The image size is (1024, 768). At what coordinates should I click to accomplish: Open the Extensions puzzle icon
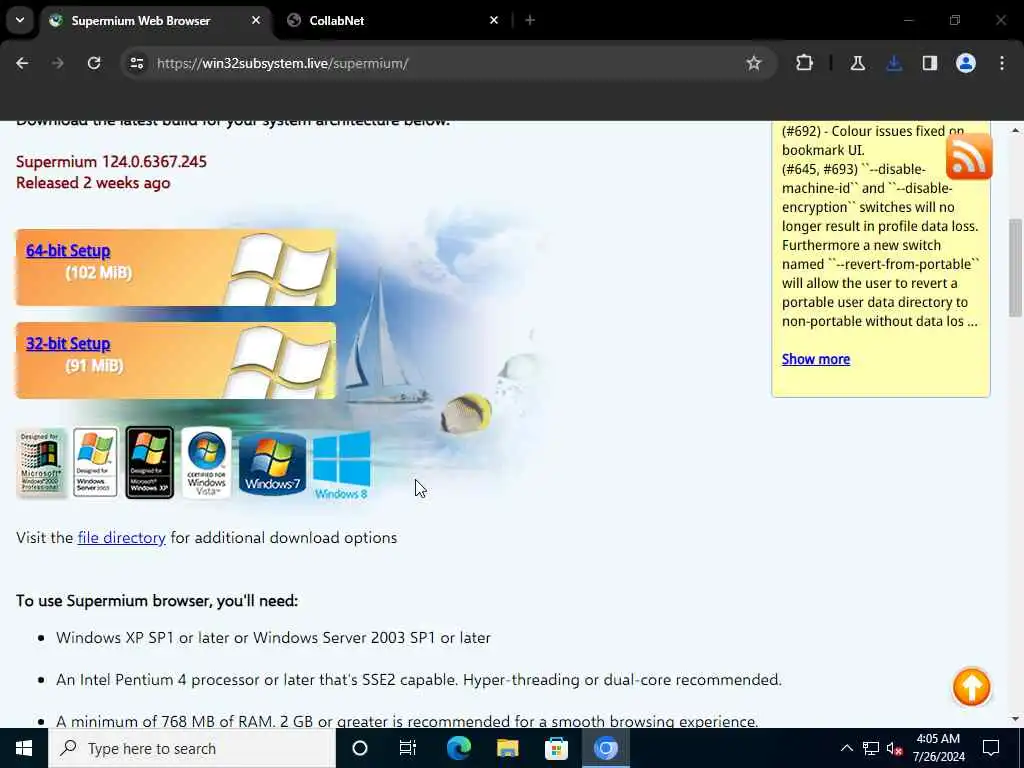pyautogui.click(x=805, y=63)
